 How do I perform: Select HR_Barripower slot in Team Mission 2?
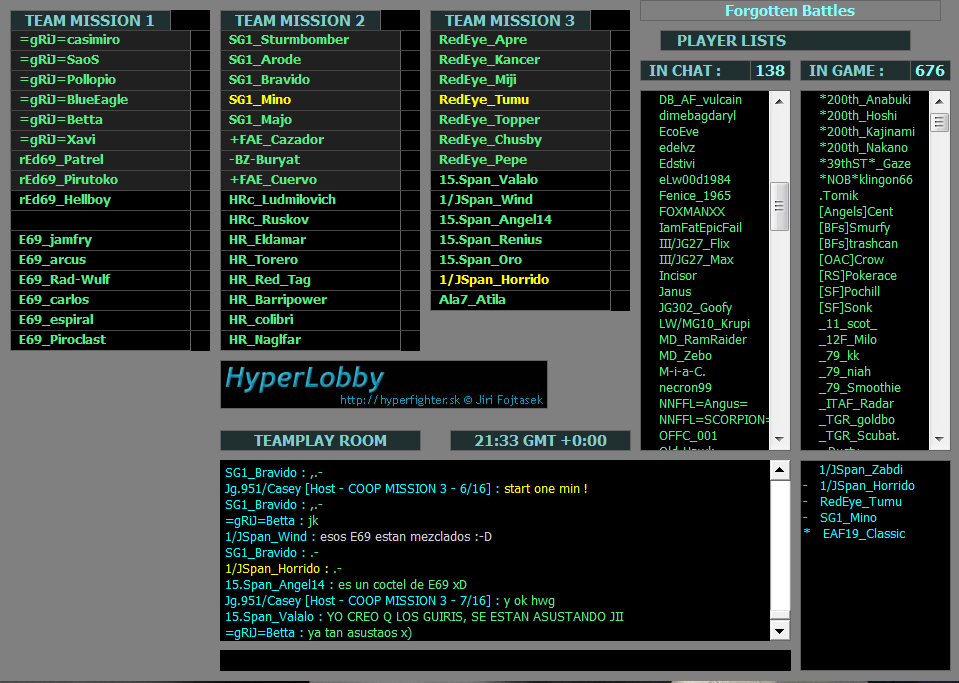click(310, 300)
